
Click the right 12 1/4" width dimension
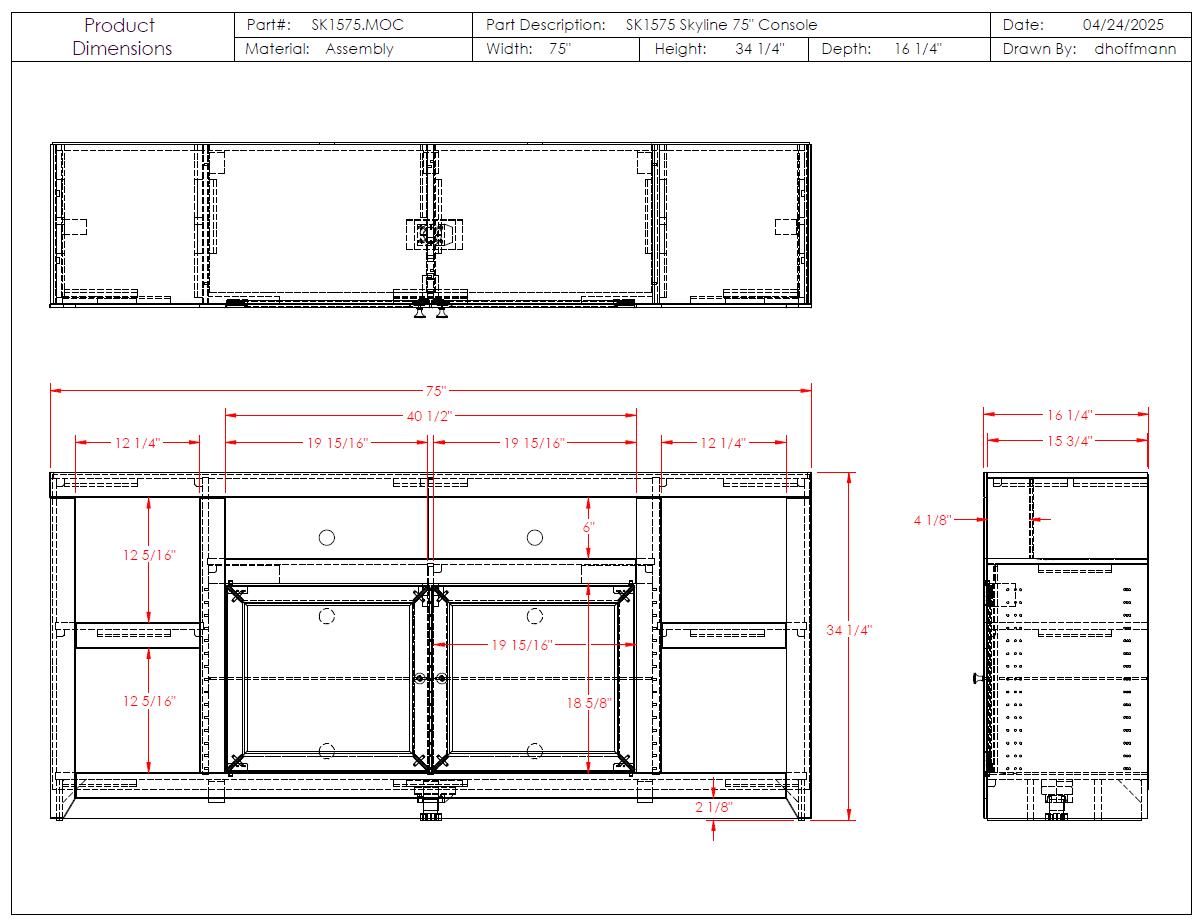point(723,442)
